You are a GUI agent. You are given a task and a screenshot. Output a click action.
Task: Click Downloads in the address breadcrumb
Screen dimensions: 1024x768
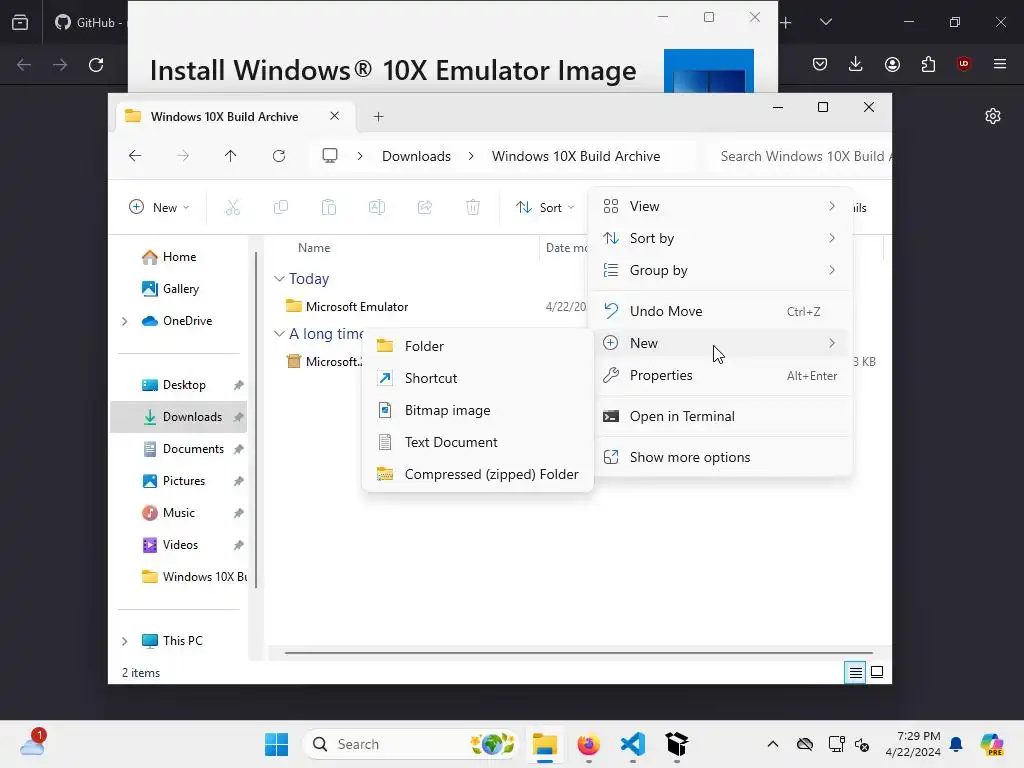(x=416, y=156)
